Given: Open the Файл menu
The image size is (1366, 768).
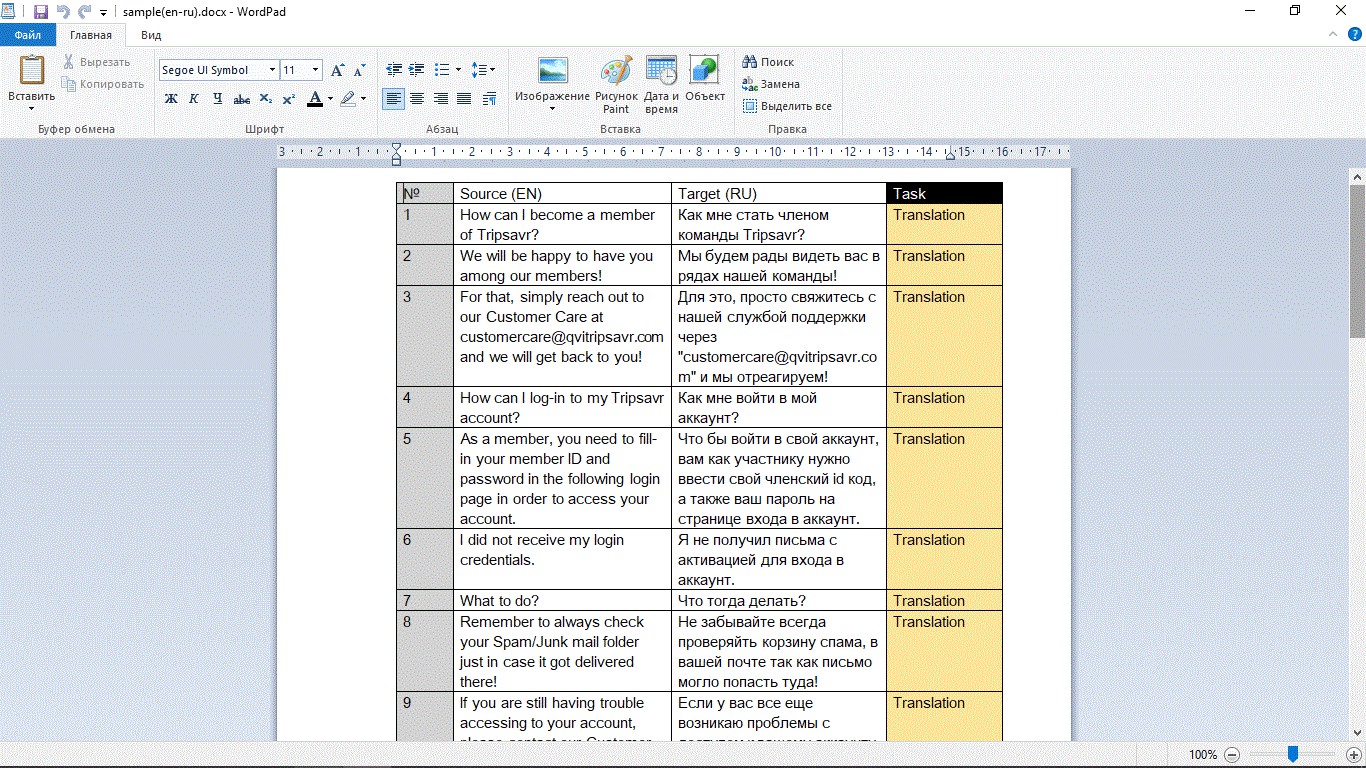Looking at the screenshot, I should coord(28,35).
